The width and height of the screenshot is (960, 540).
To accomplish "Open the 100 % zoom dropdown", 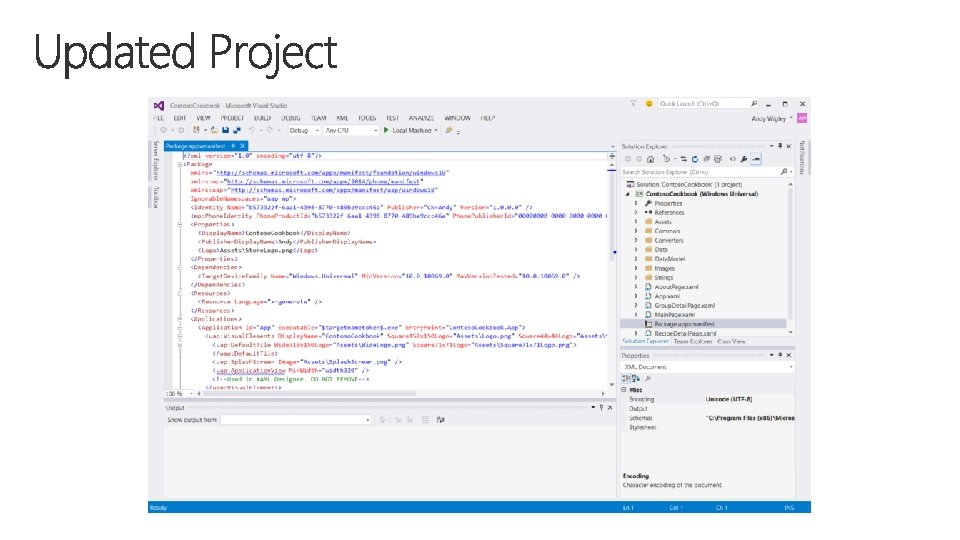I will [x=192, y=393].
